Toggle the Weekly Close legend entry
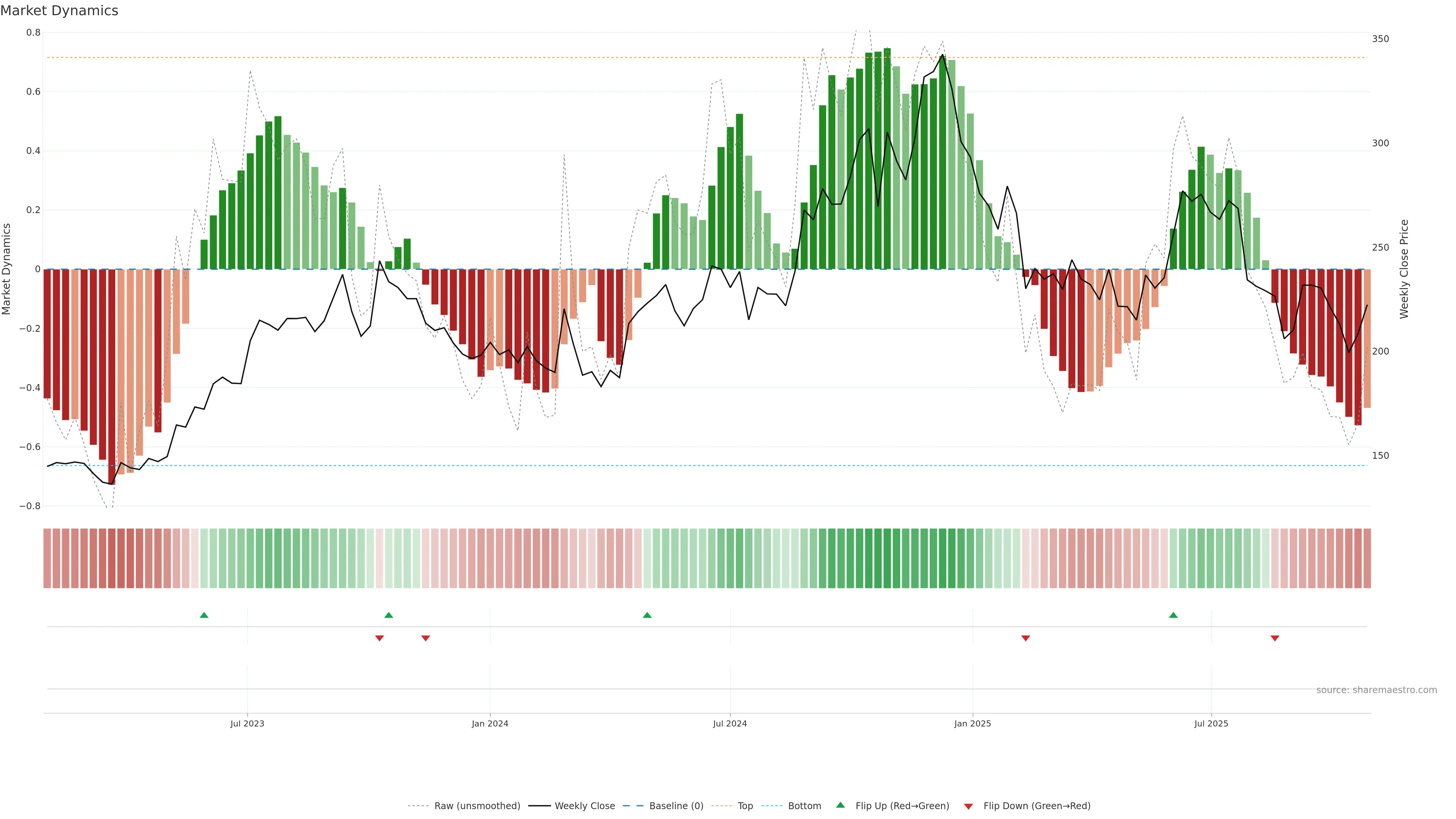Screen dimensions: 1456x819 click(584, 805)
